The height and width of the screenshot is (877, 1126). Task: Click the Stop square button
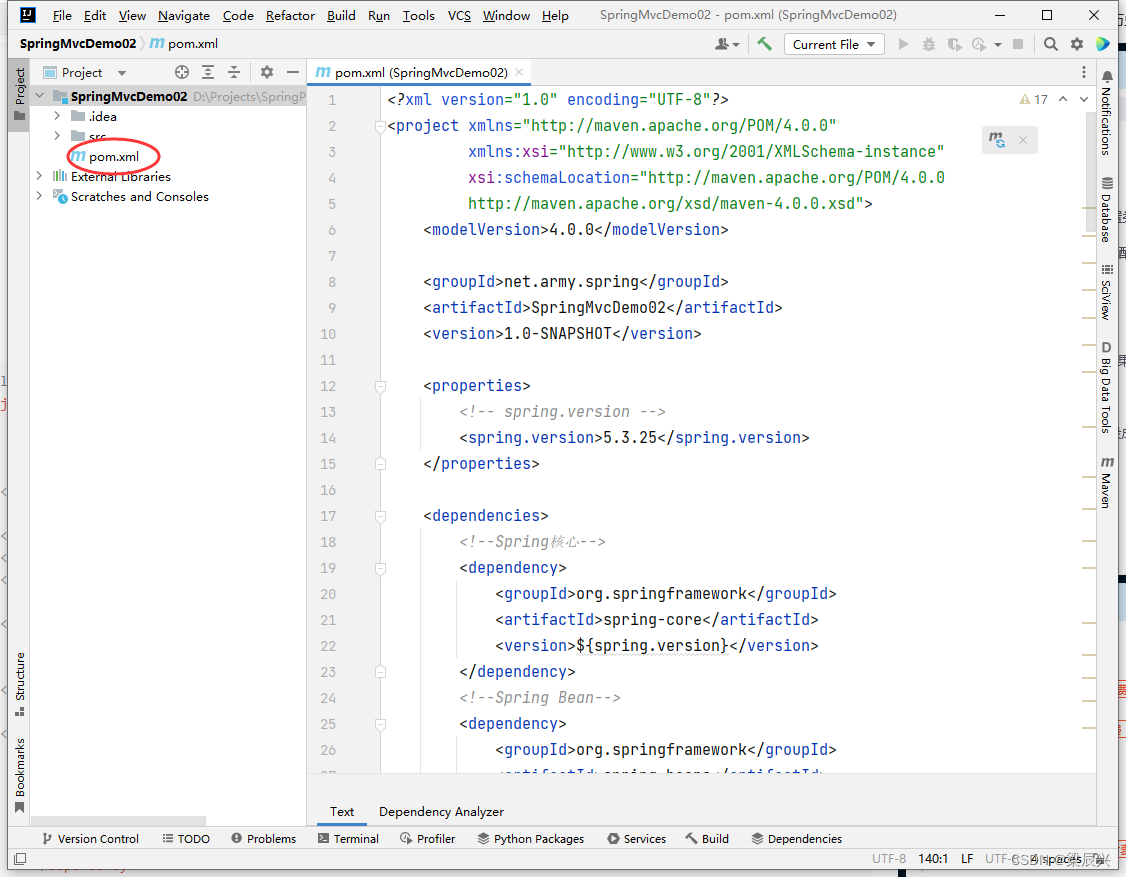tap(1018, 44)
